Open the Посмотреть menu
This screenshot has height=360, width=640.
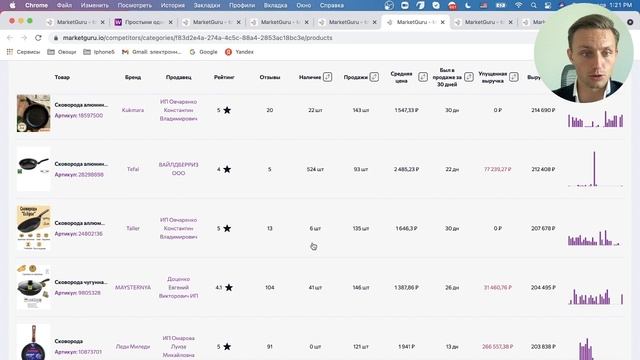pos(134,5)
